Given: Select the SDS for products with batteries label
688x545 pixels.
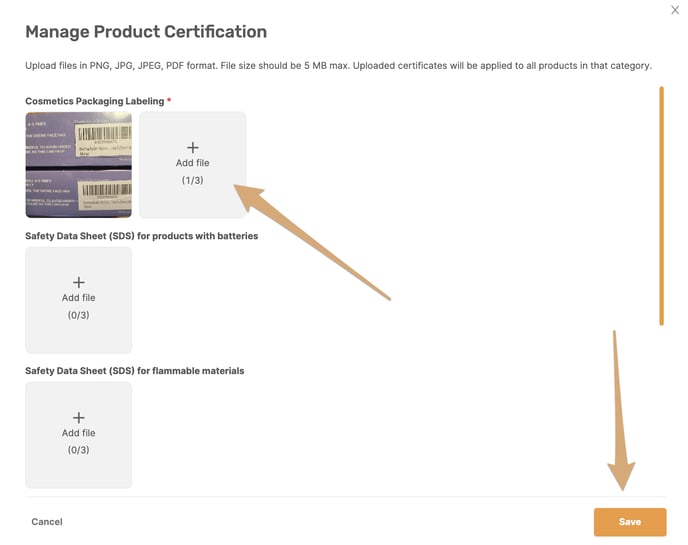Looking at the screenshot, I should [x=141, y=236].
